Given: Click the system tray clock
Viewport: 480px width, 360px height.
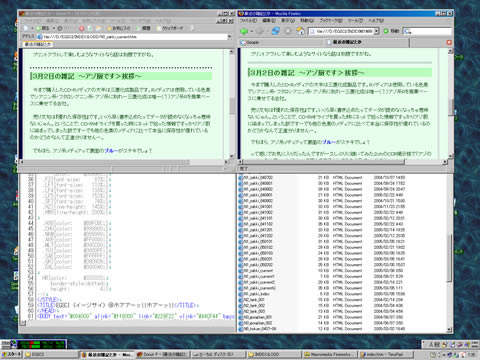Looking at the screenshot, I should click(472, 355).
